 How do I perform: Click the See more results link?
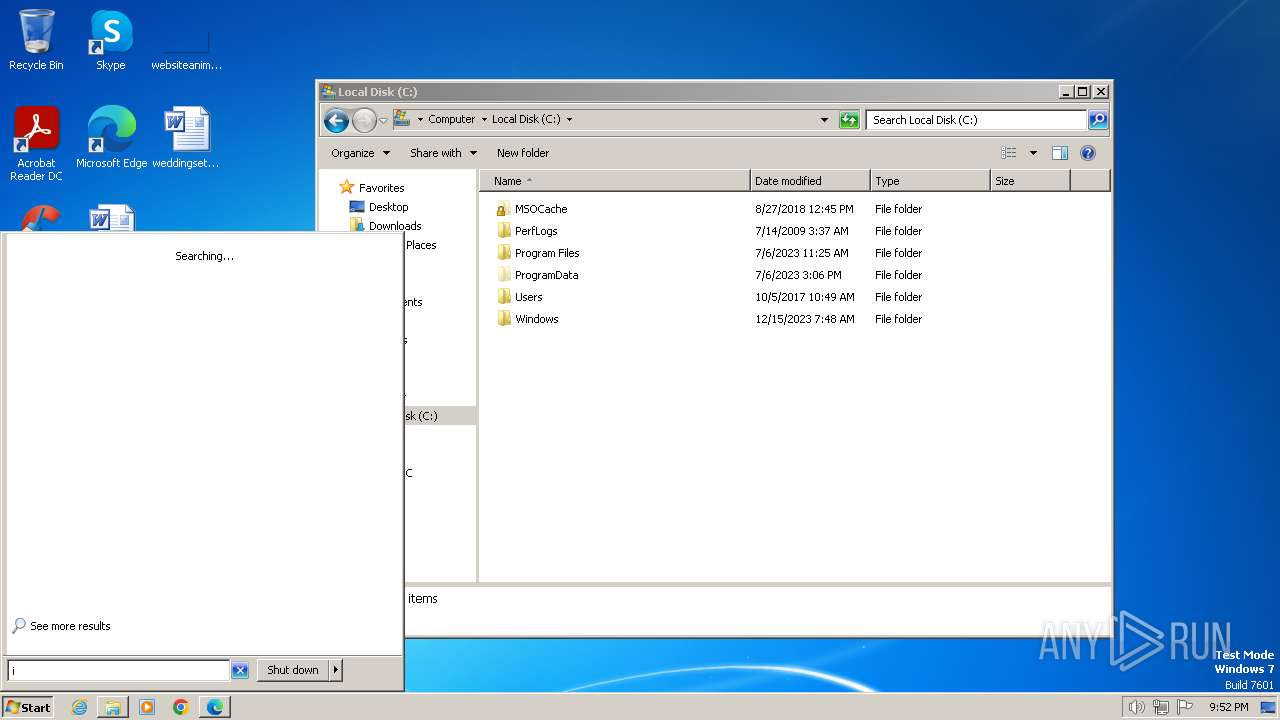[x=62, y=626]
